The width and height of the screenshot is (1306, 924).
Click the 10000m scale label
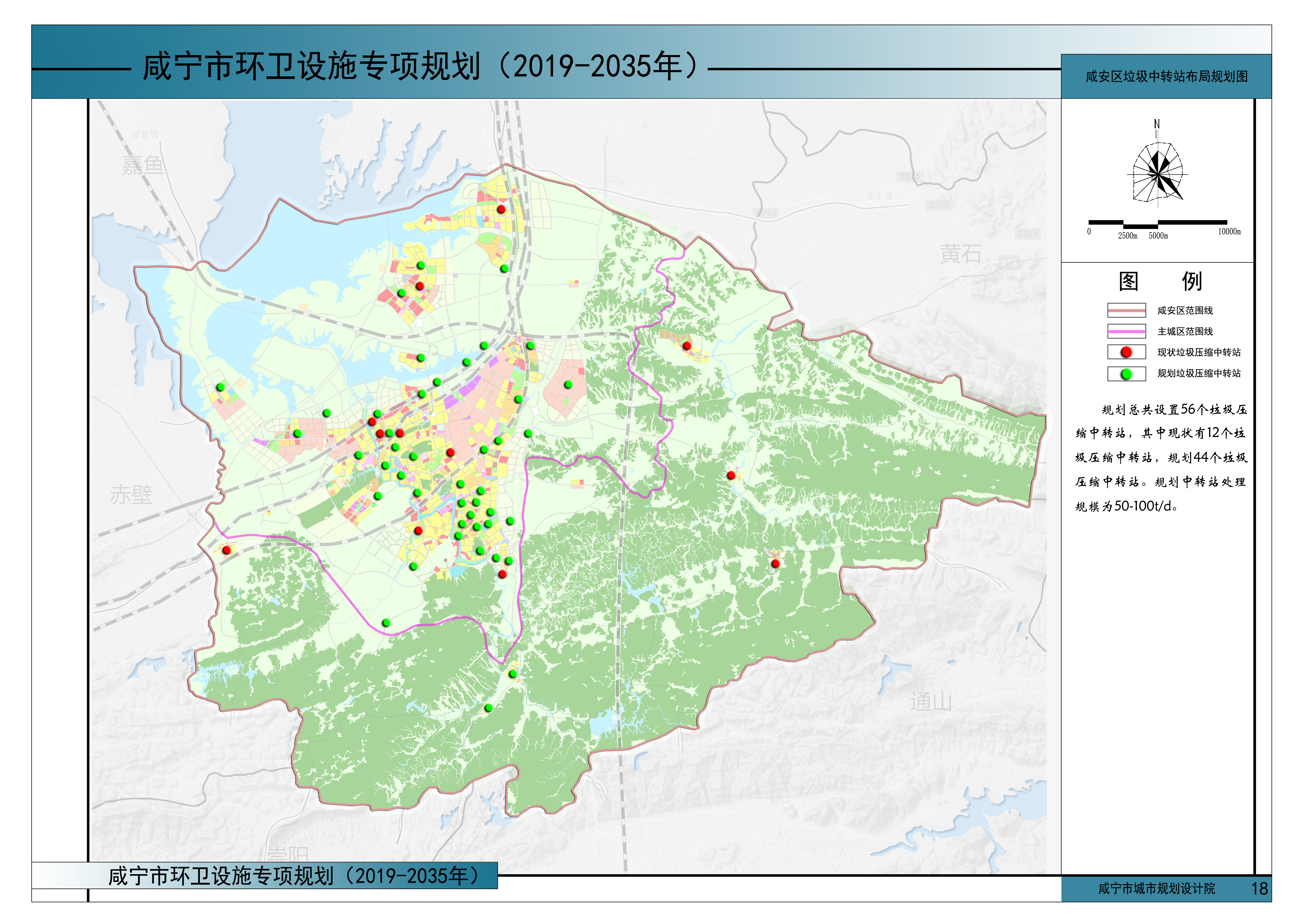coord(1229,231)
